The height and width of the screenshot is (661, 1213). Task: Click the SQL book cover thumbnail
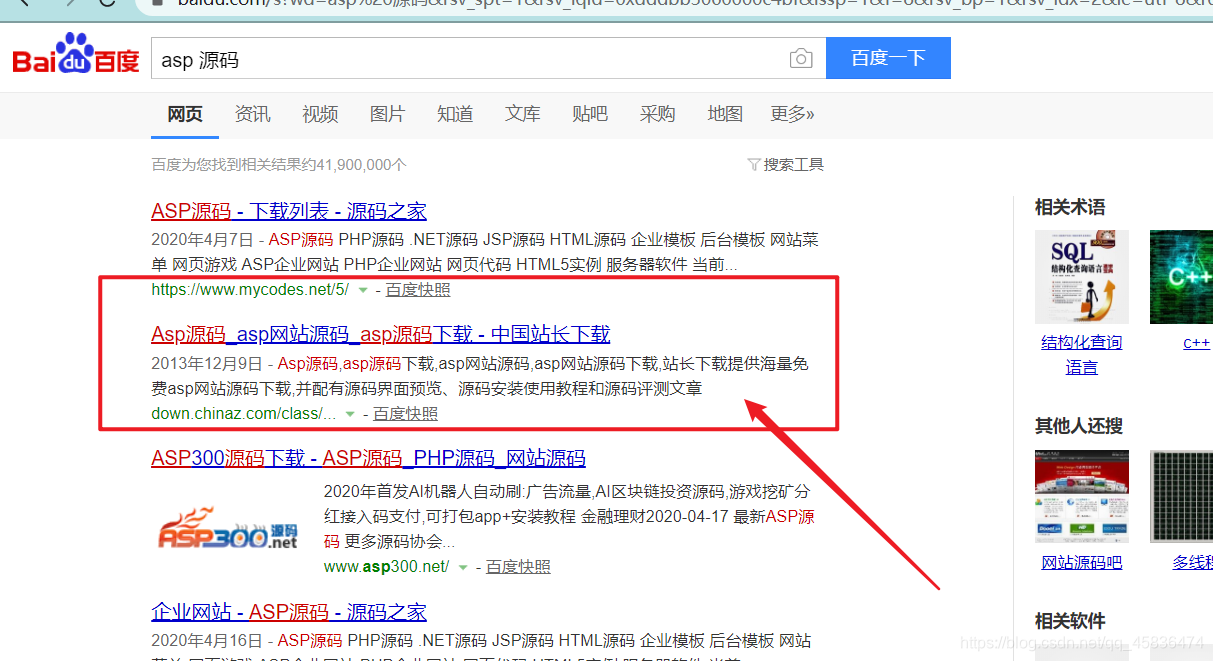click(1082, 277)
